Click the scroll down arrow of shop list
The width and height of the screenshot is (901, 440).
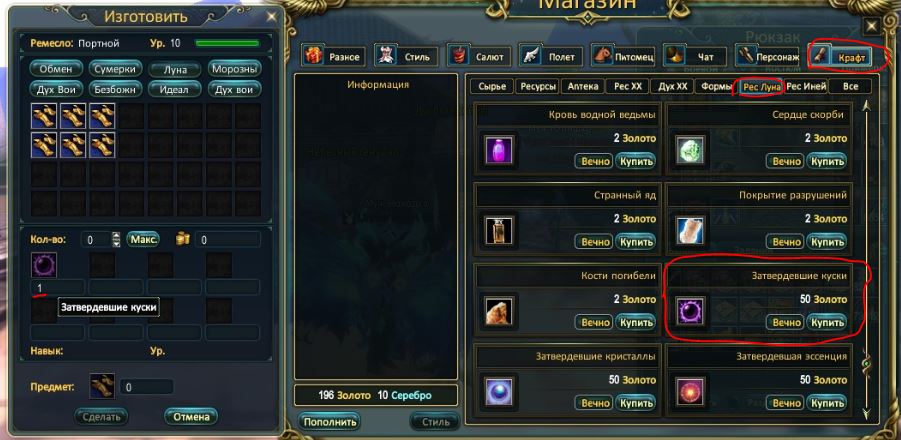(867, 412)
